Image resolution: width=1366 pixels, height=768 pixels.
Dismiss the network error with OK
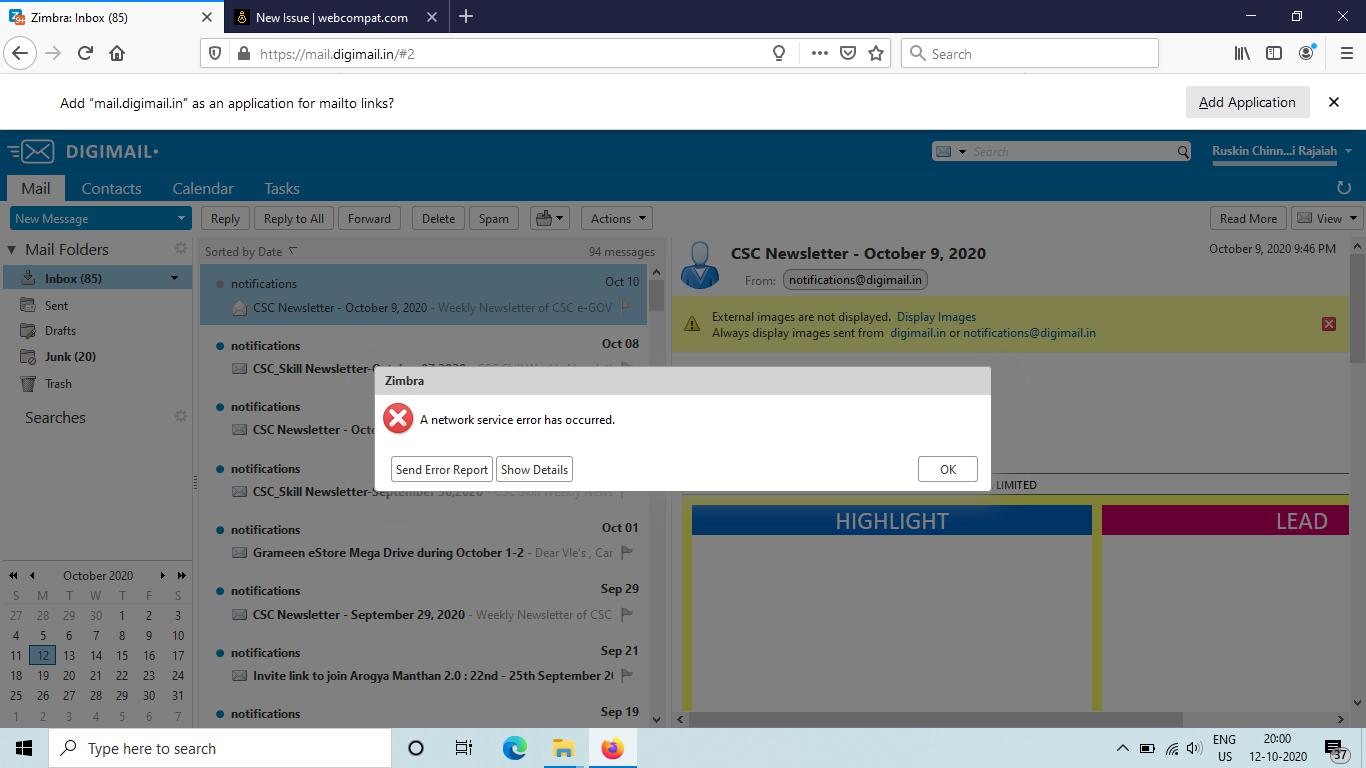946,469
